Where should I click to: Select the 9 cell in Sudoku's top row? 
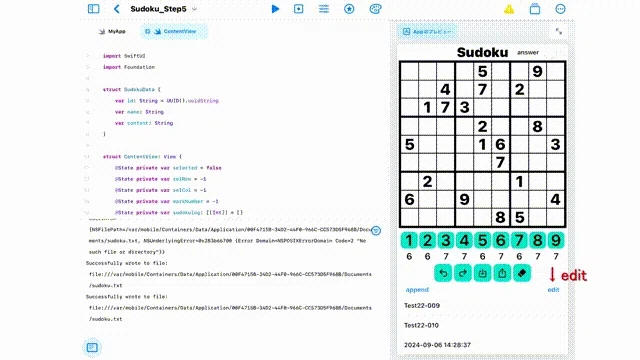pos(538,71)
